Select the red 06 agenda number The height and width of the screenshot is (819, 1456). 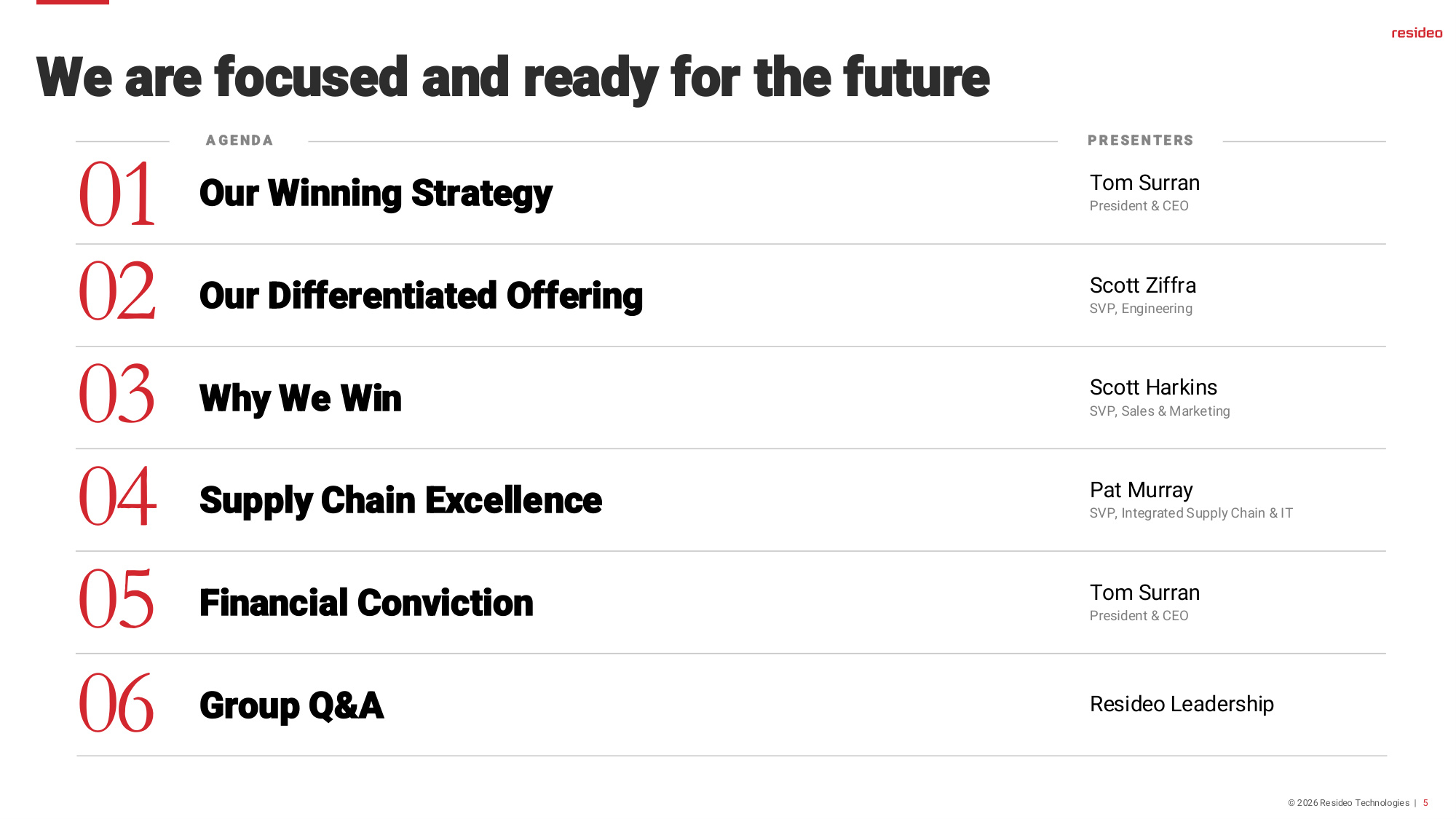(x=117, y=703)
